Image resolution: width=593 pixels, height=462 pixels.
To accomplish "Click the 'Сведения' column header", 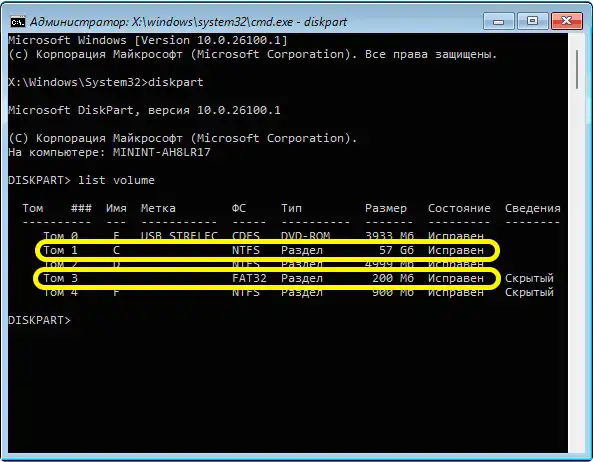I will click(532, 208).
